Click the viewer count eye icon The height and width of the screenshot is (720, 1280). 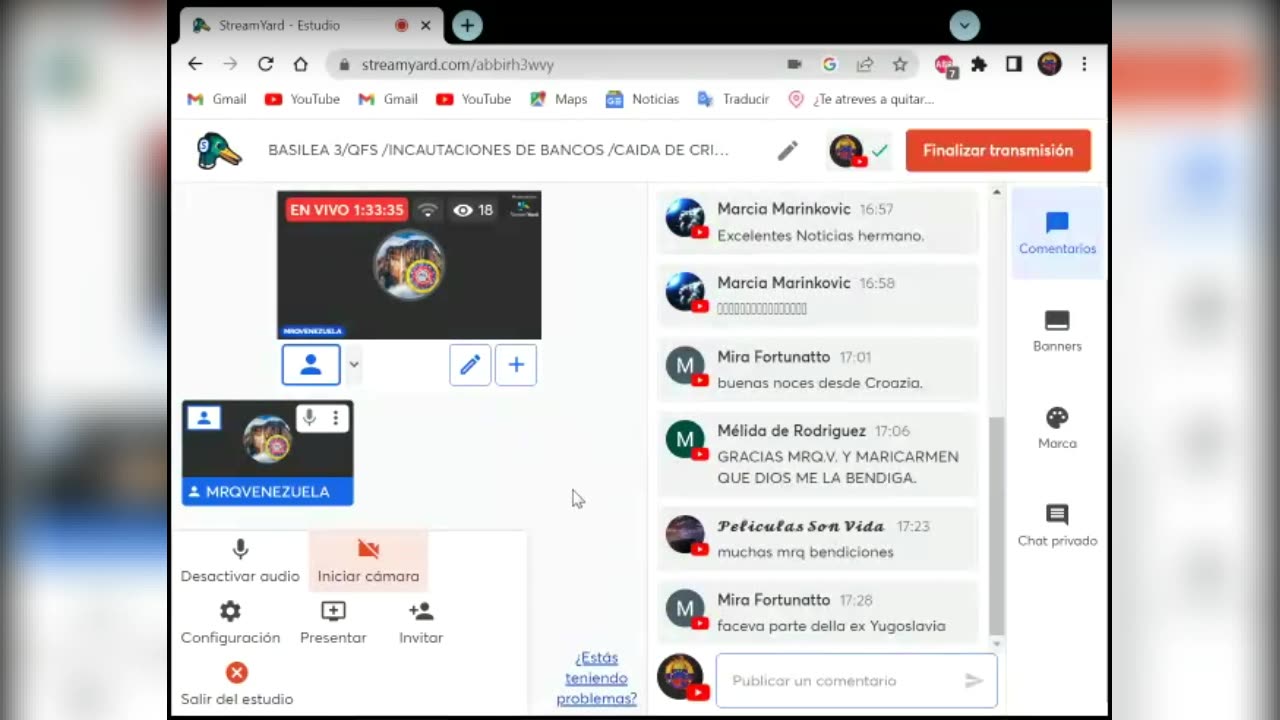point(463,210)
